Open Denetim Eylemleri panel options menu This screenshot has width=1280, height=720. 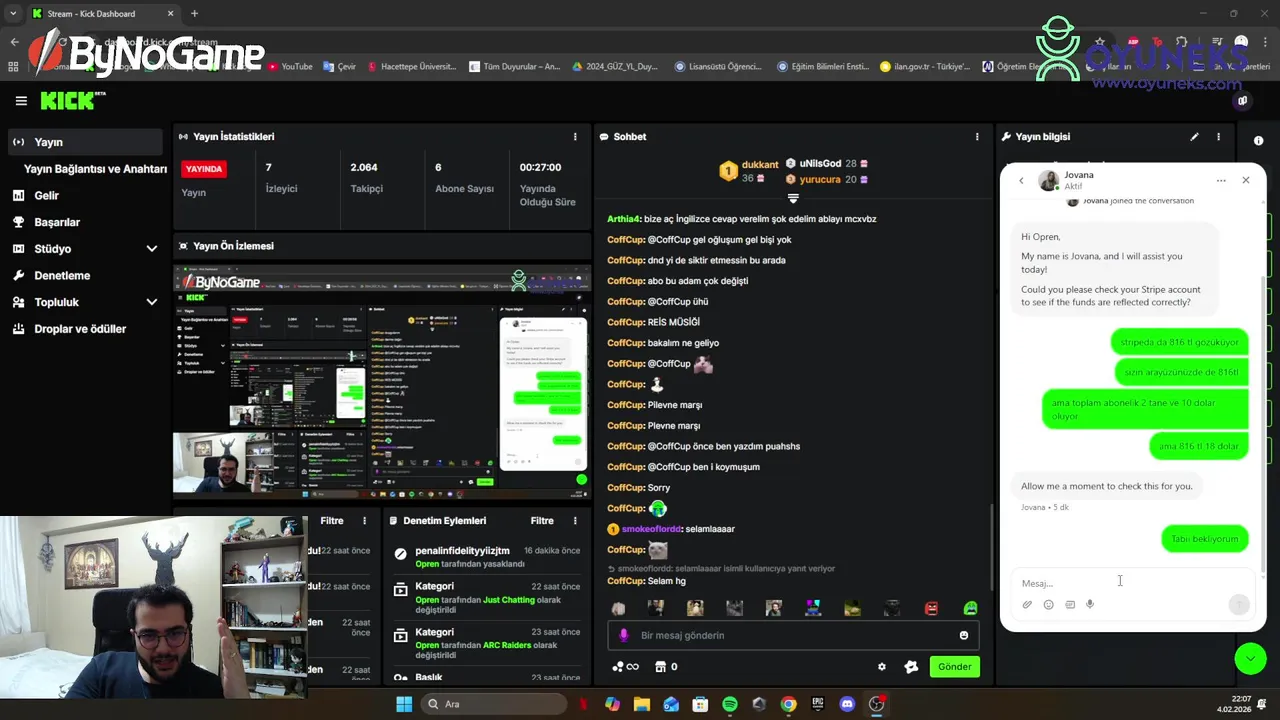click(575, 521)
